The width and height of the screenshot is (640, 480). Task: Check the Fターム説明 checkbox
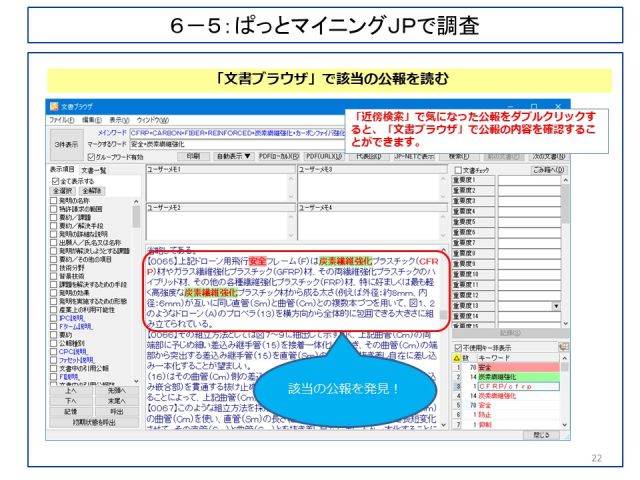click(x=53, y=327)
